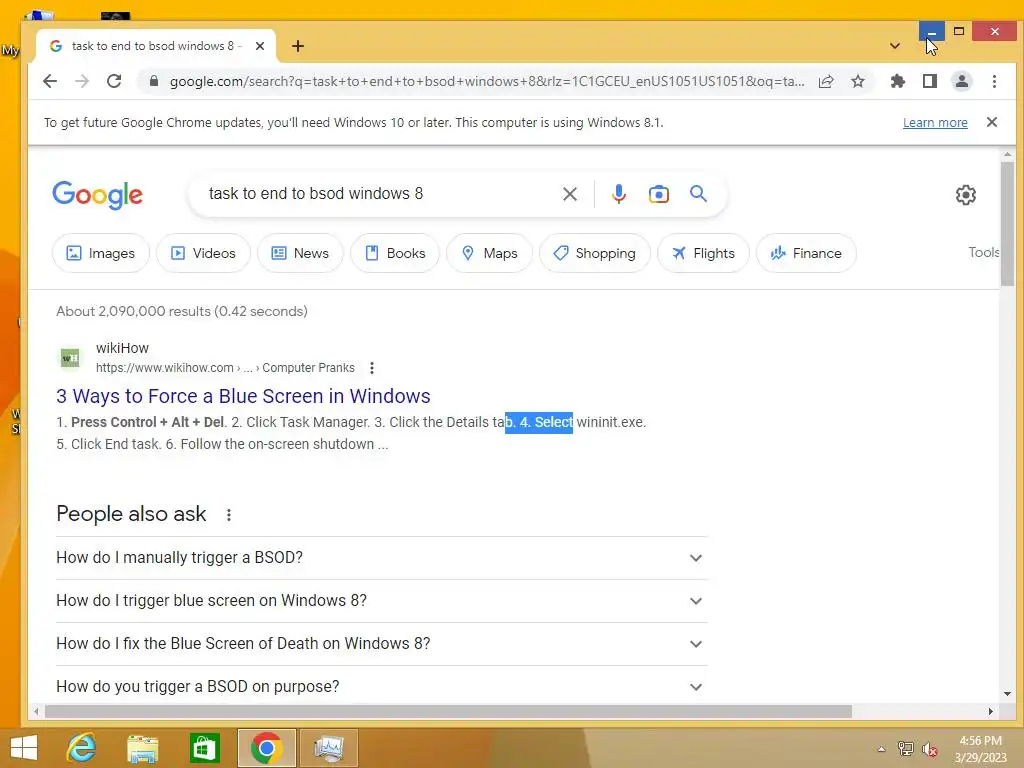Switch to Flights results

pos(703,253)
